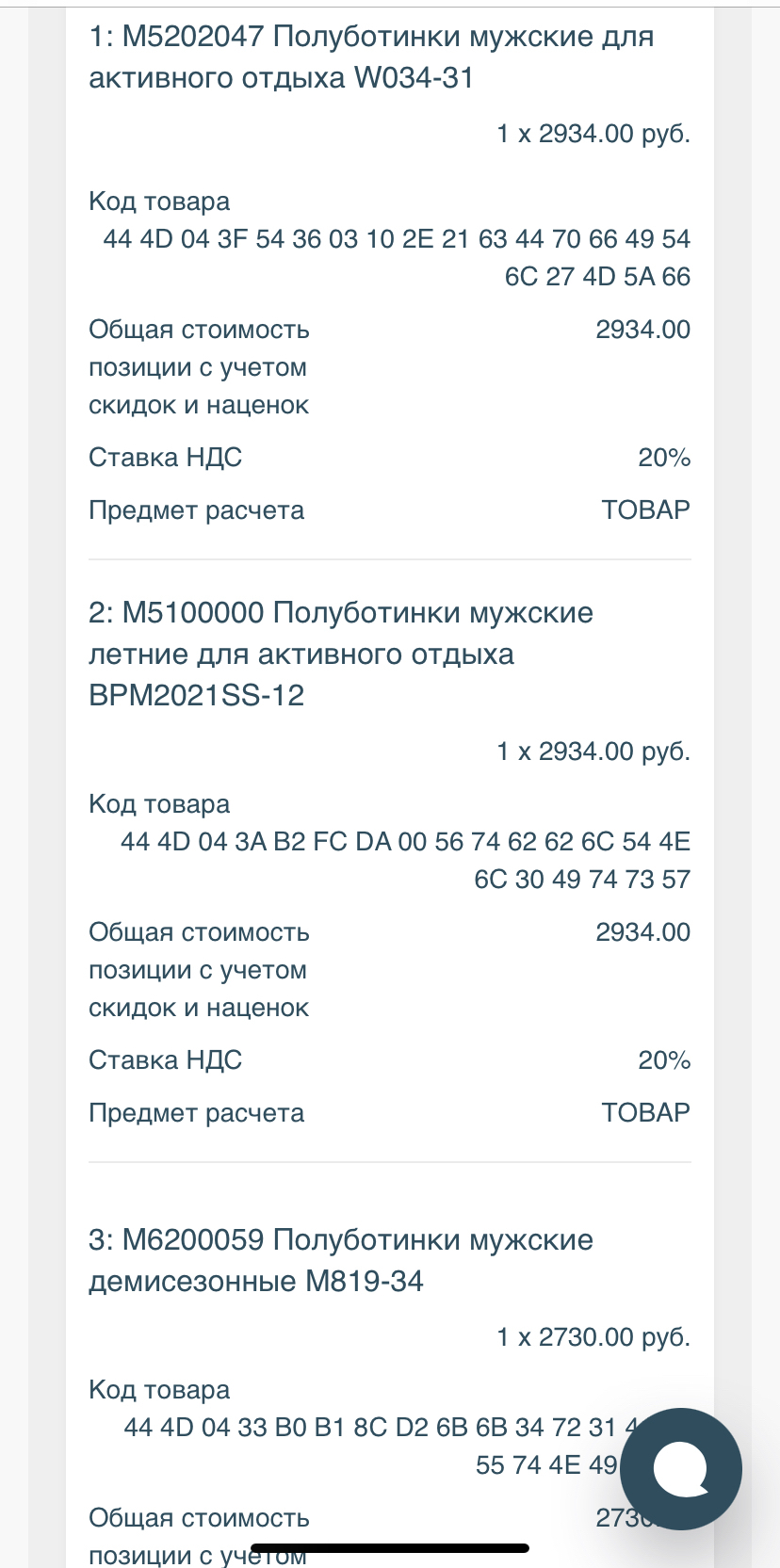Select the second item's product code hex string
780x1568 pixels.
click(405, 860)
